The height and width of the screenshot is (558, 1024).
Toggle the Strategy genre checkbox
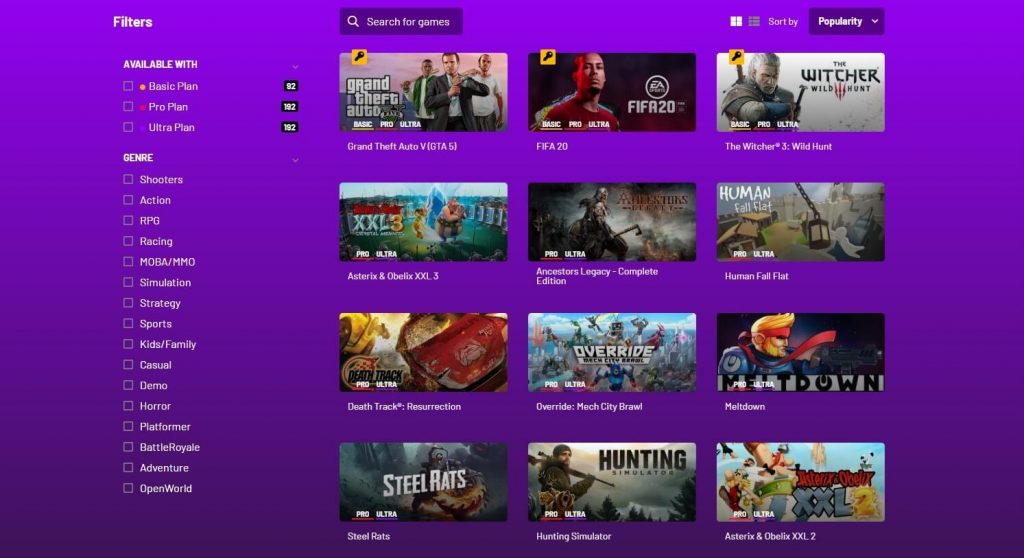(x=128, y=303)
